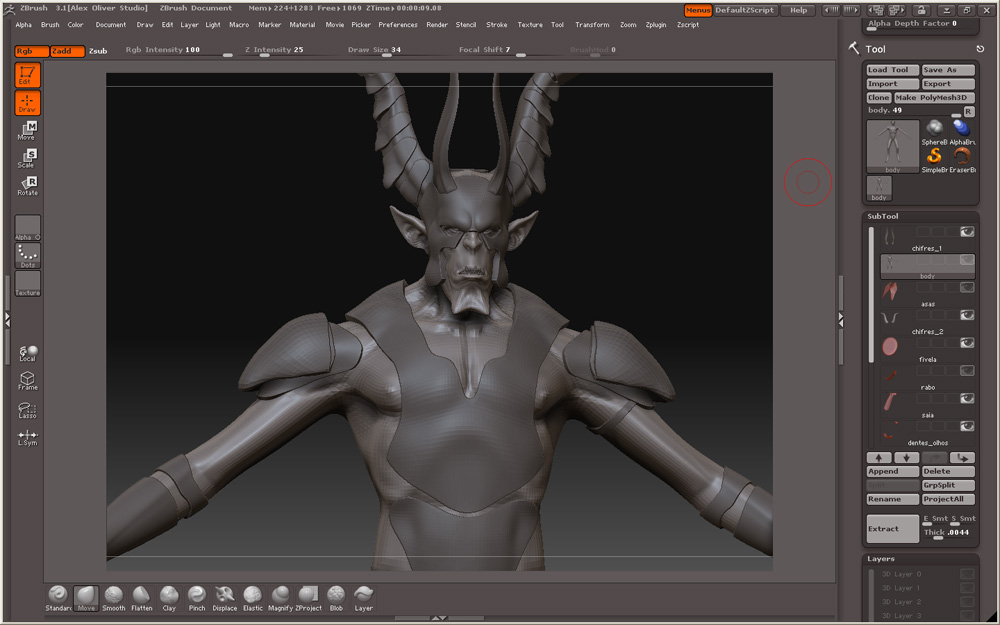Select the rabo subtool row
1000x625 pixels.
point(927,376)
